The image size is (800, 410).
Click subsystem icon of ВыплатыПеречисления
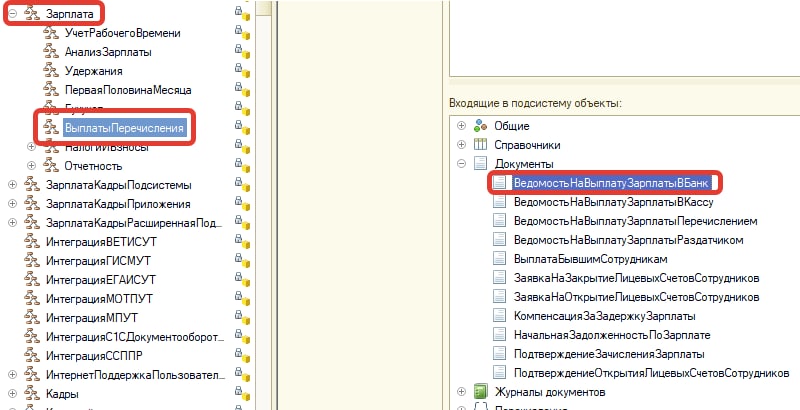click(x=51, y=127)
